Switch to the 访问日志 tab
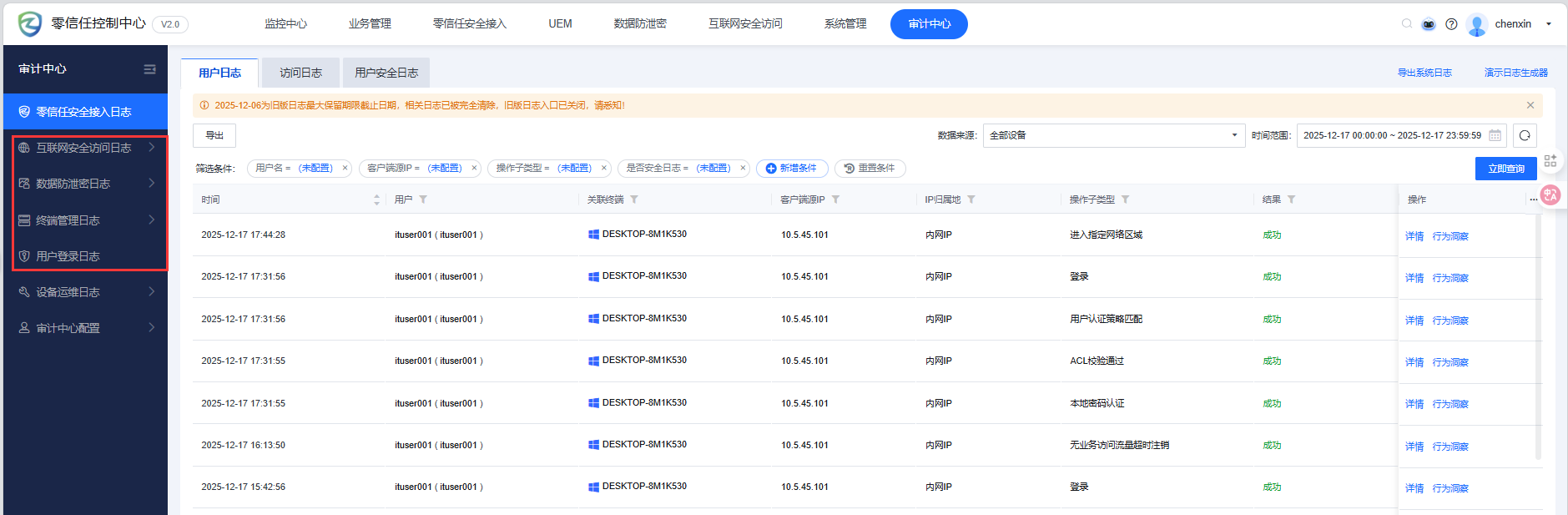 (300, 73)
